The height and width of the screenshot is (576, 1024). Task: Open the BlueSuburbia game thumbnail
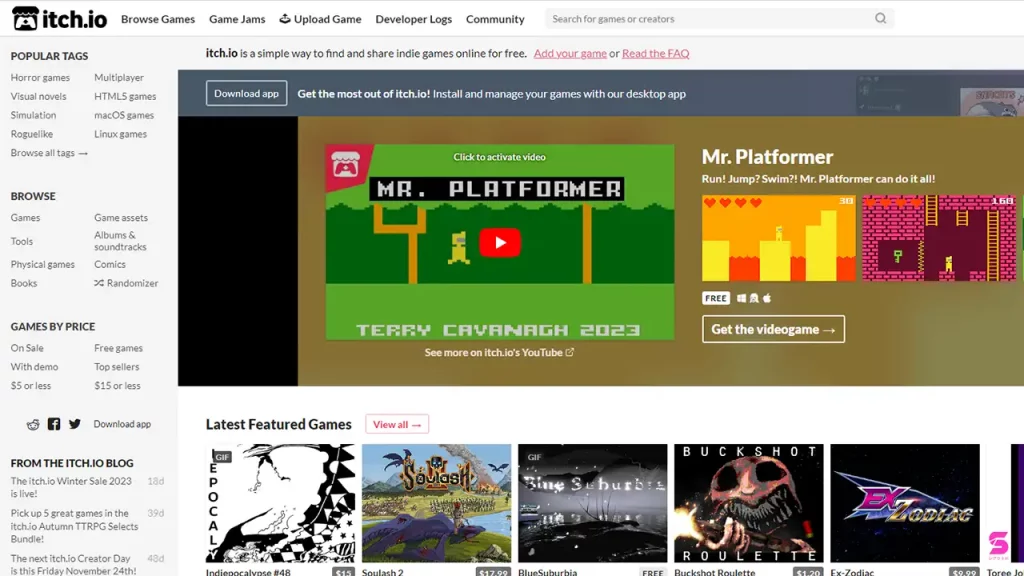point(592,503)
